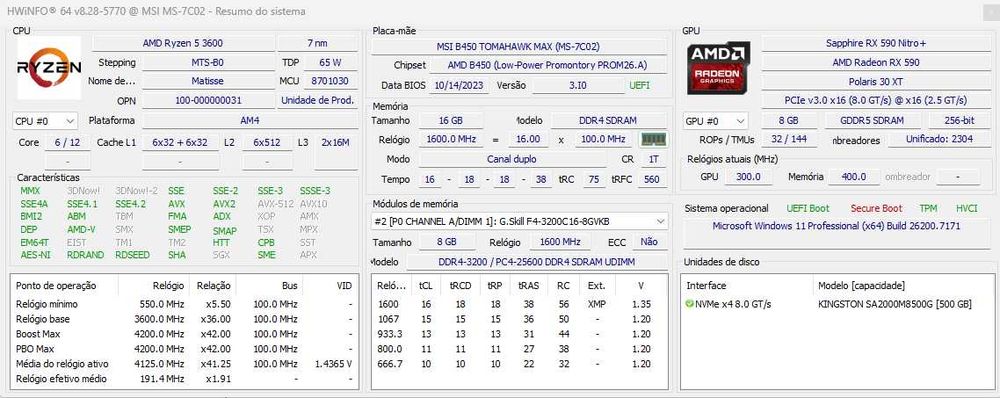Click the Unidade de Prod. field
1000x398 pixels.
point(317,100)
